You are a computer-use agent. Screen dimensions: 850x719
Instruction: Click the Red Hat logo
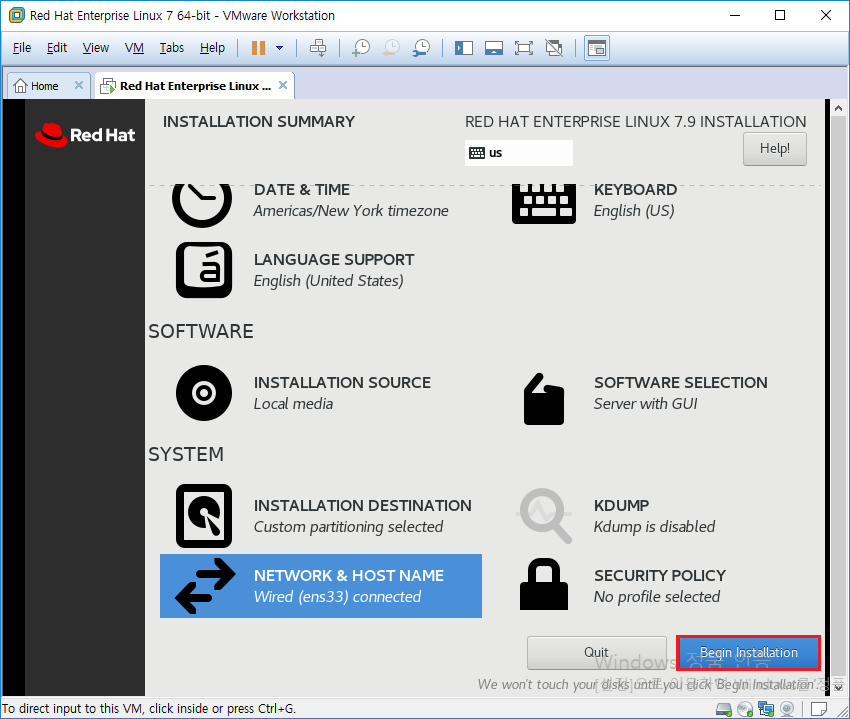coord(85,134)
